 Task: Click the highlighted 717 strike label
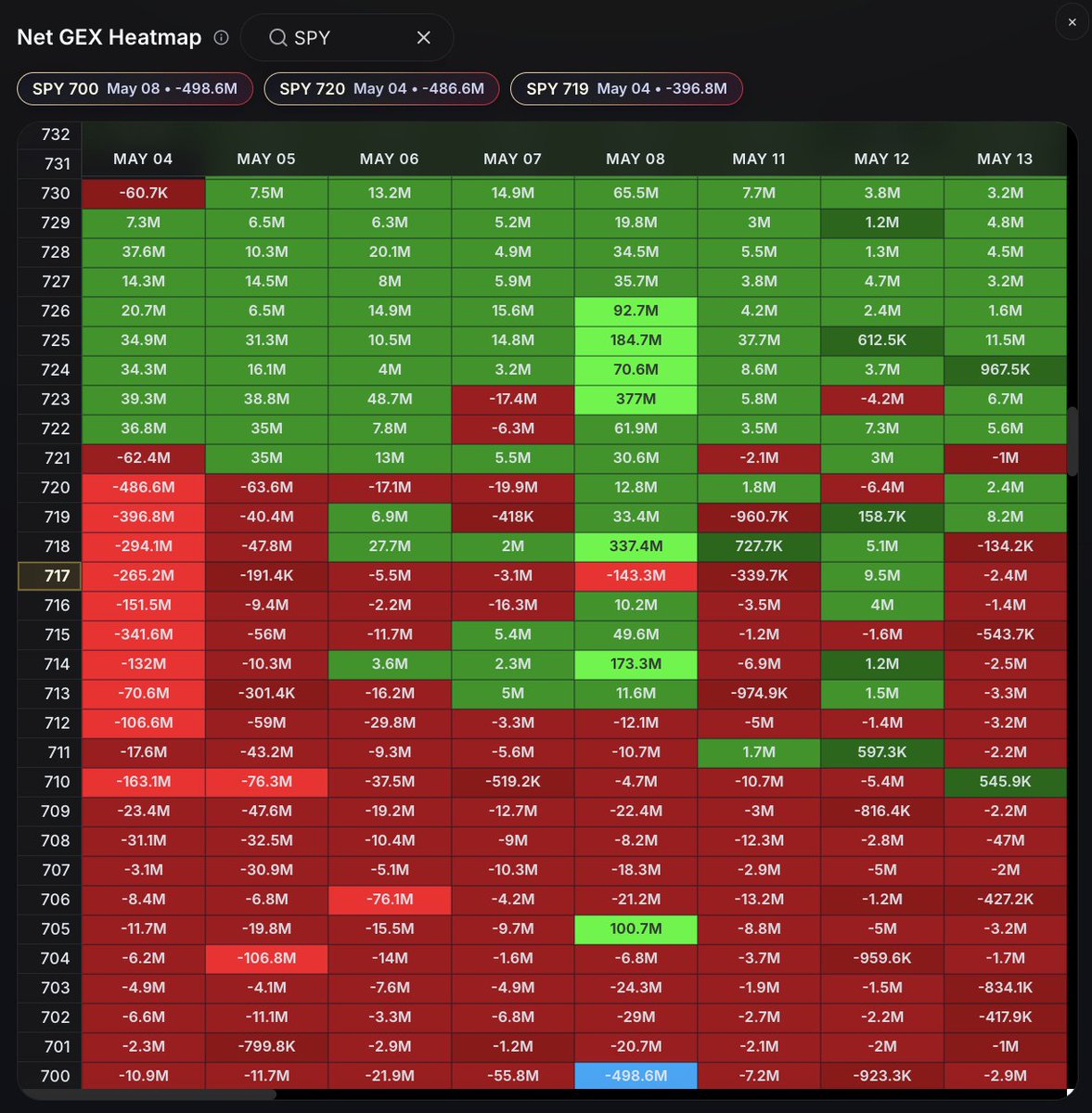(x=50, y=576)
